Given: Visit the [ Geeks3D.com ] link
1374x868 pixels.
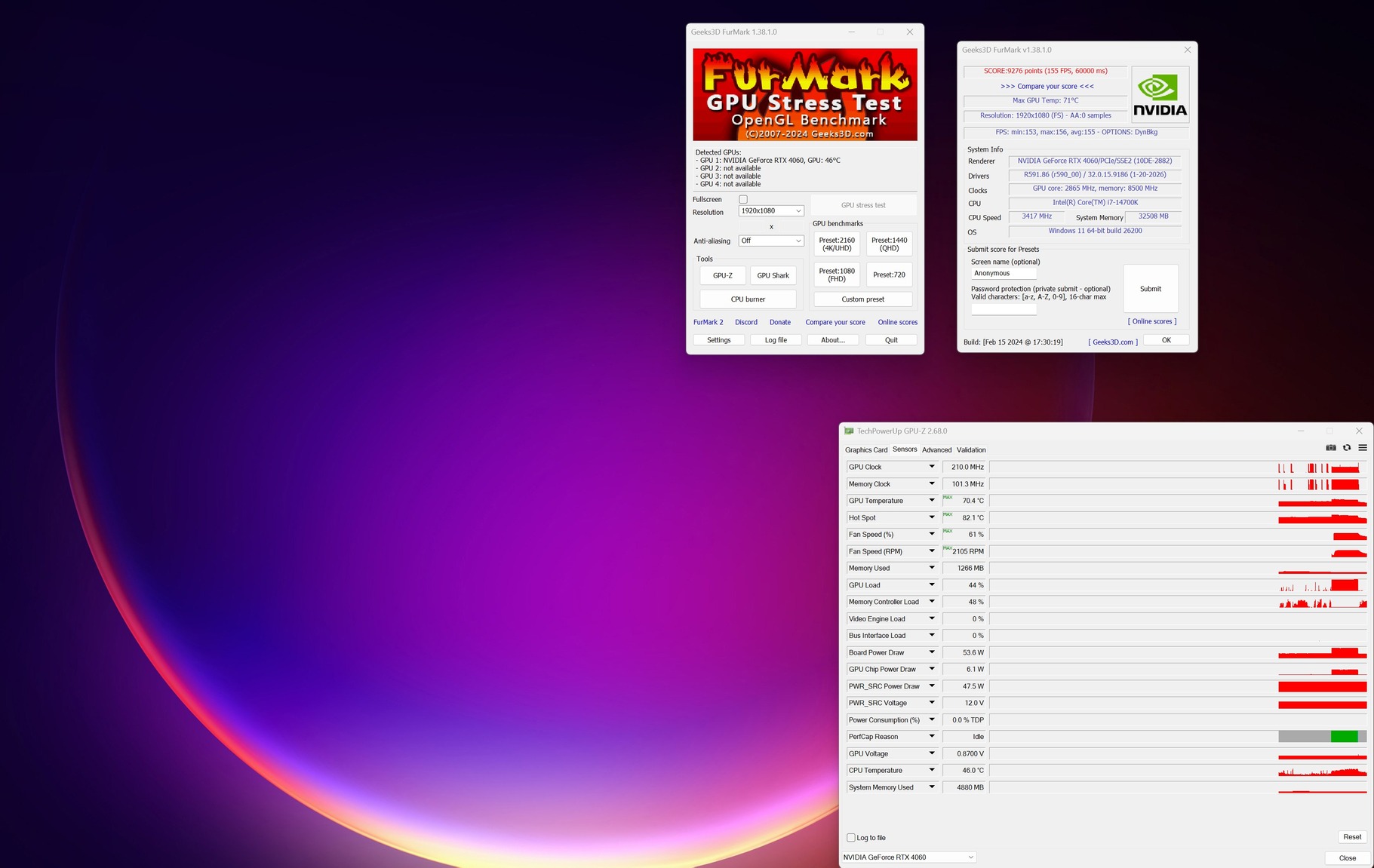Looking at the screenshot, I should click(x=1113, y=342).
